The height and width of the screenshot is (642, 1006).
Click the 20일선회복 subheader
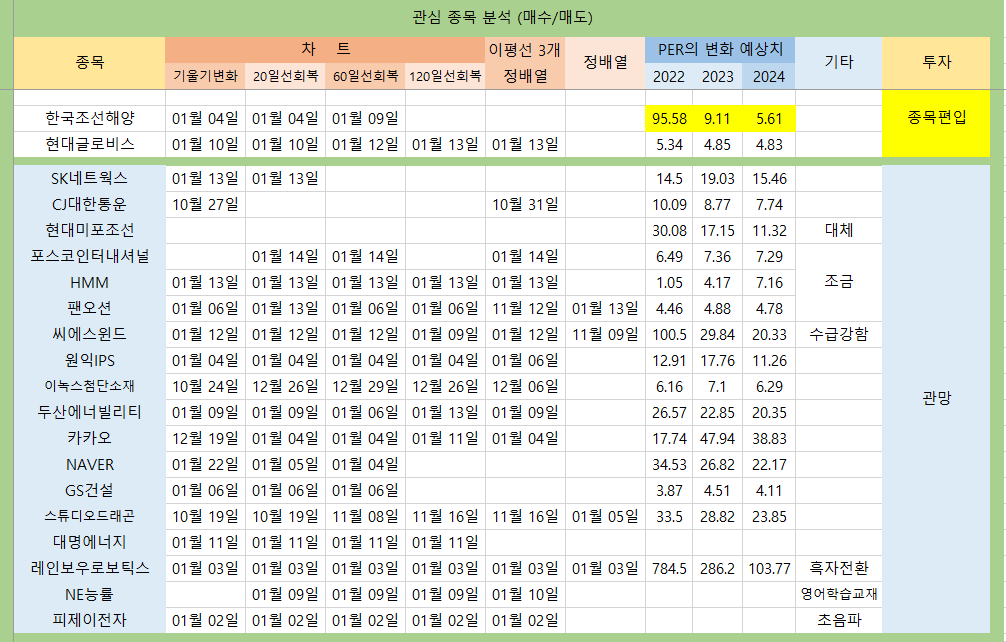click(x=286, y=76)
